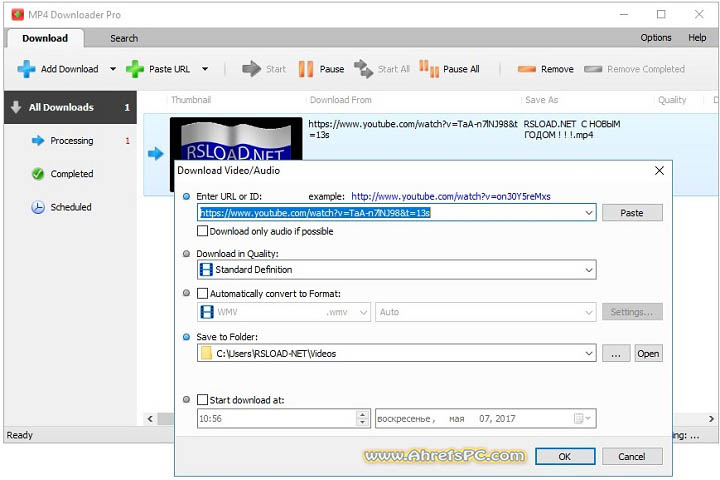Click the All Downloads down-arrow icon
Screen dimensions: 720x480
click(x=16, y=107)
